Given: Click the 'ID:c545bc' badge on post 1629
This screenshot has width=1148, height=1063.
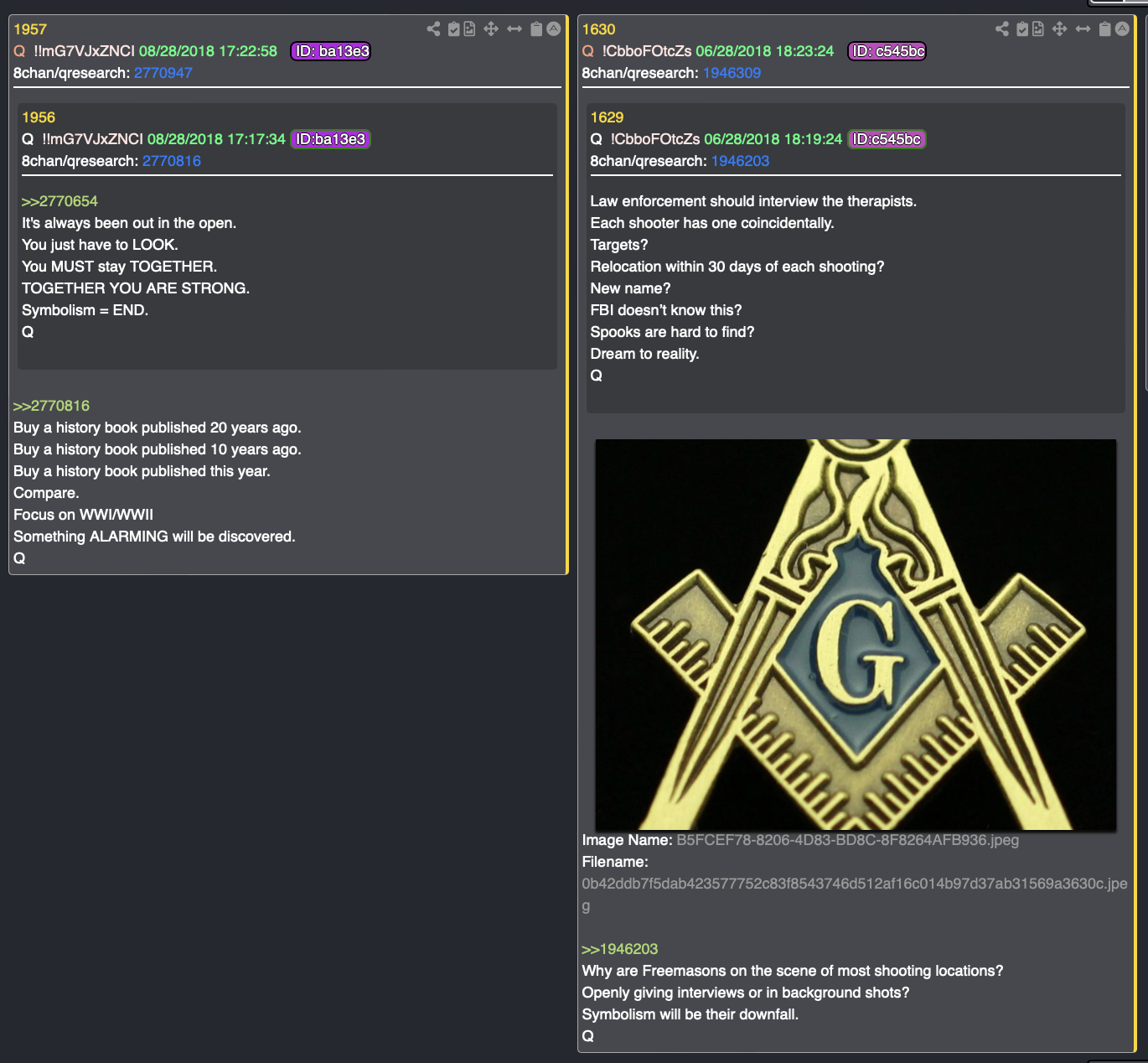Looking at the screenshot, I should pos(887,139).
